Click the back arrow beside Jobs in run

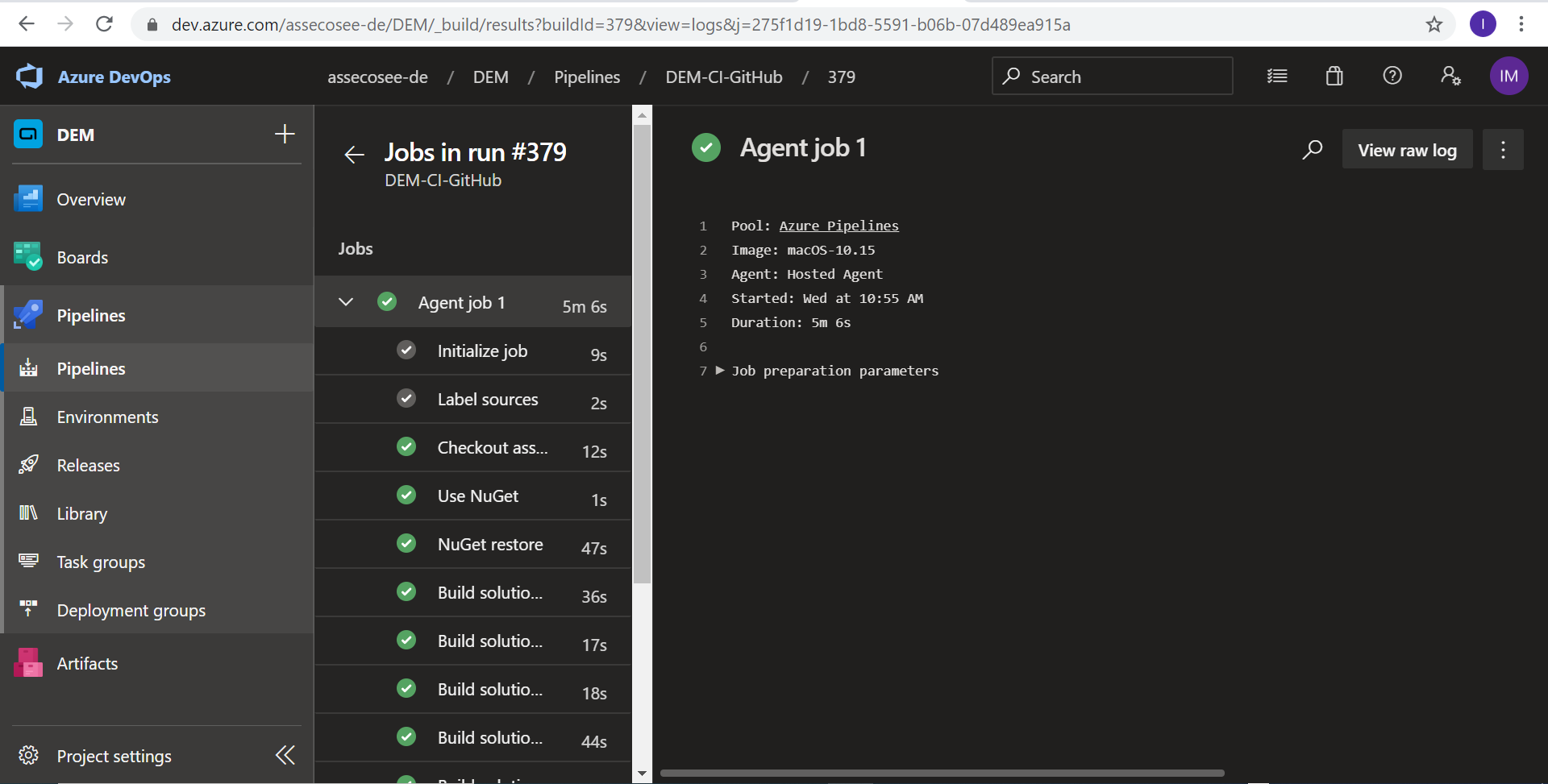[x=354, y=154]
